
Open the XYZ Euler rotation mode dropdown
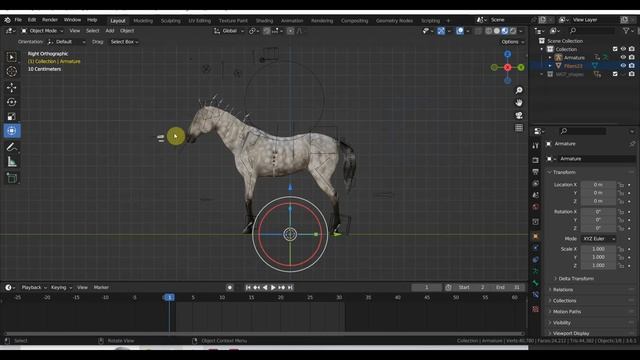point(598,239)
